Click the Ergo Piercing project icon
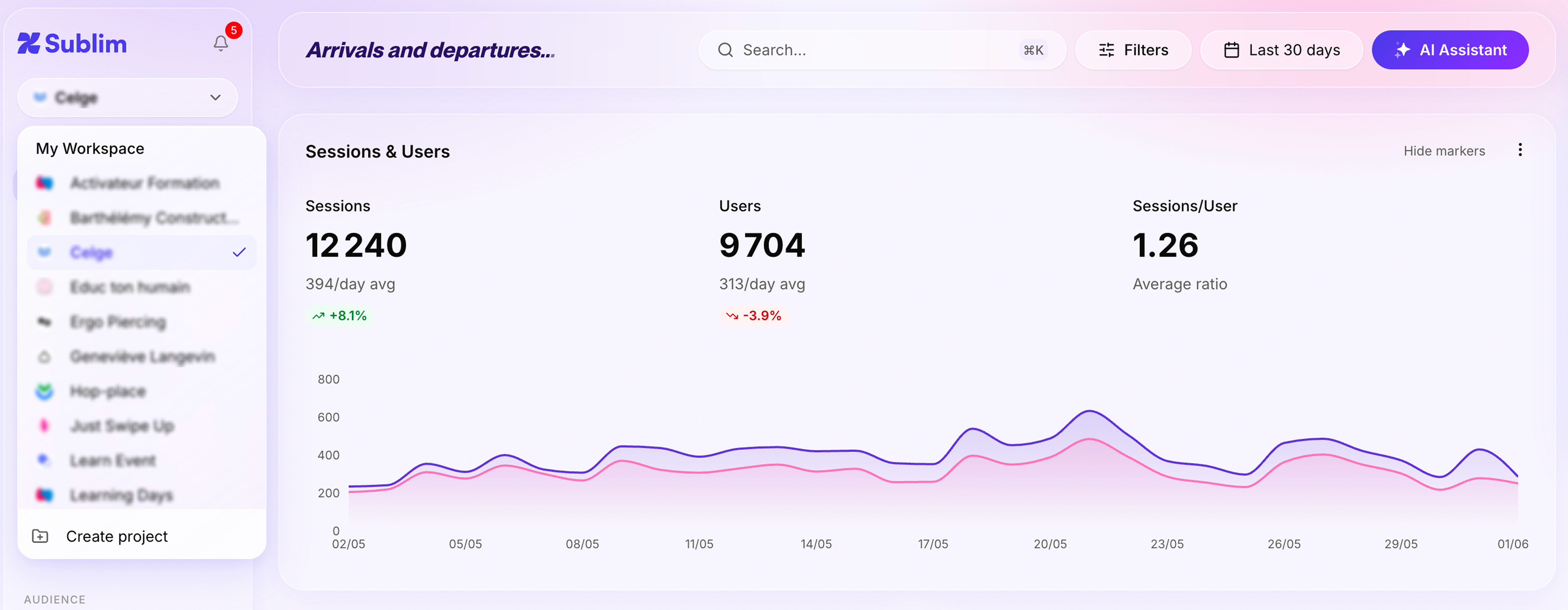 point(44,322)
